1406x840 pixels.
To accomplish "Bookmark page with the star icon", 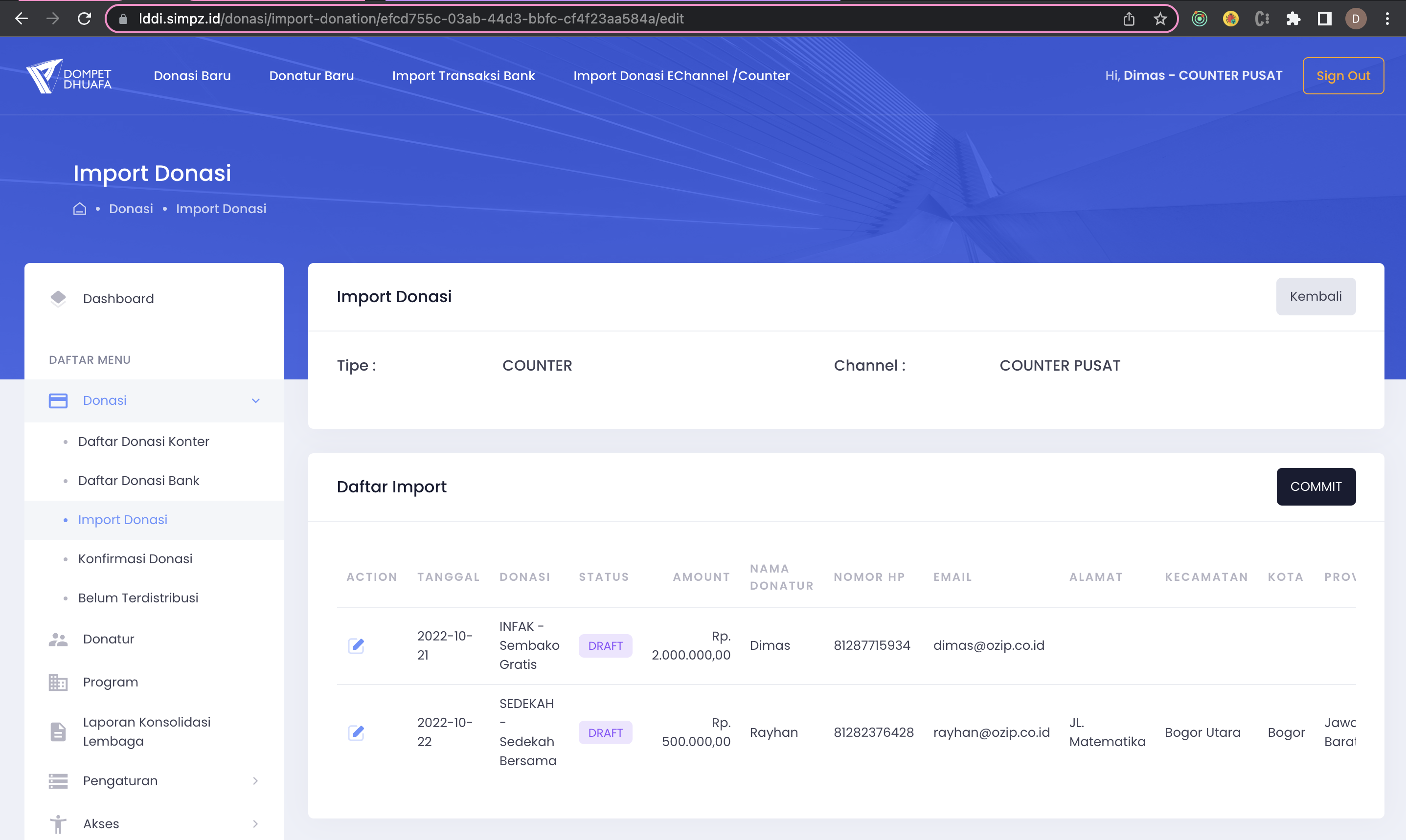I will click(1160, 19).
